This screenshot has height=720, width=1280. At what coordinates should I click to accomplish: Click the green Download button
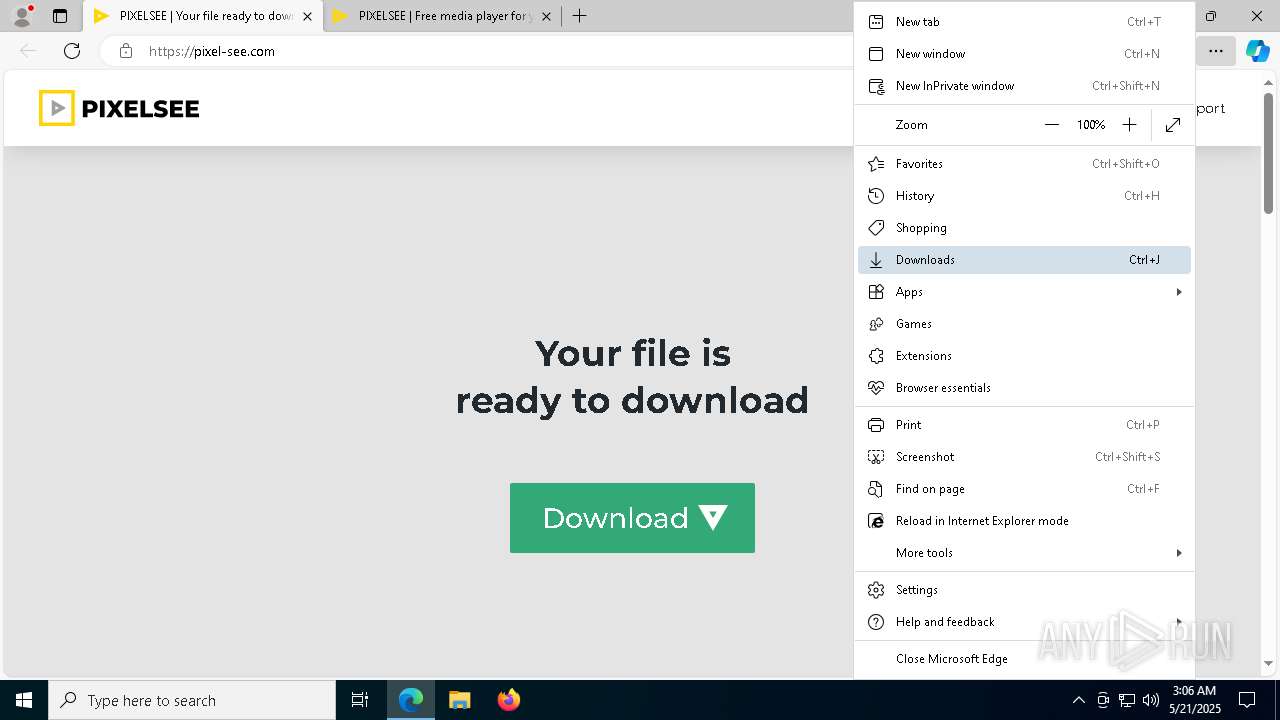coord(632,518)
